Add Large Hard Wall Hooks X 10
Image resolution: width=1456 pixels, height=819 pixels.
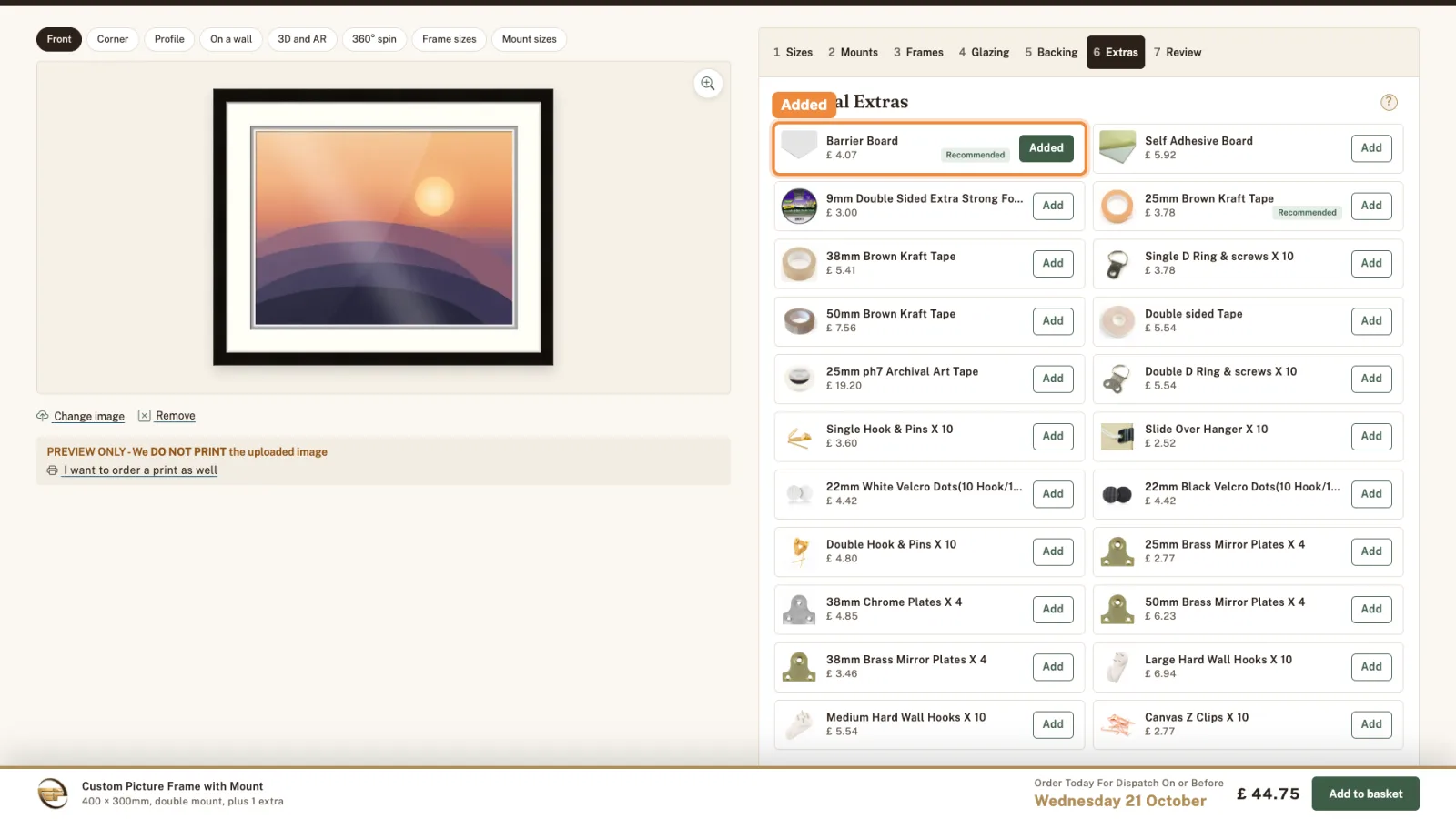pyautogui.click(x=1371, y=667)
